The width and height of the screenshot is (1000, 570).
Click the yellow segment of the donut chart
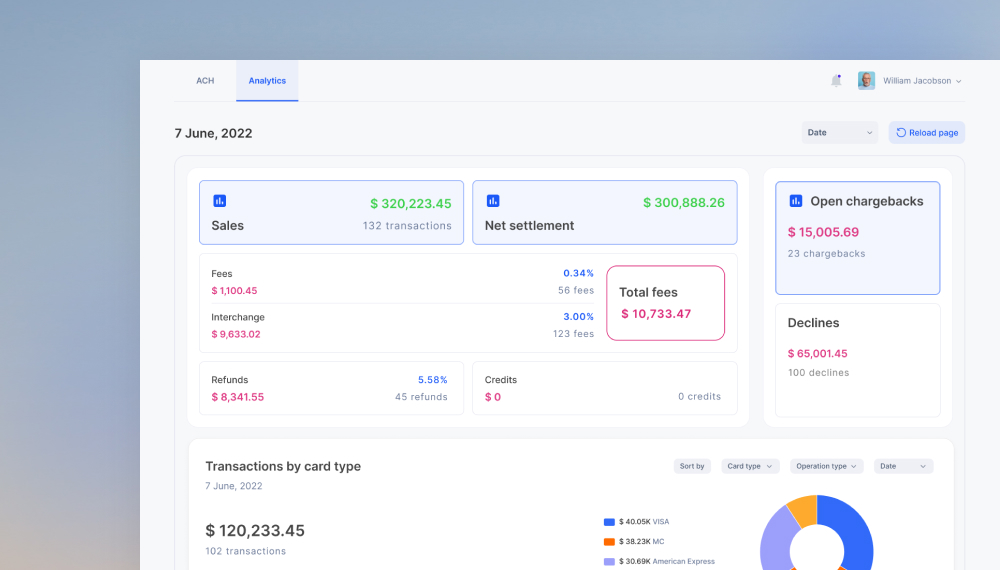pyautogui.click(x=804, y=510)
